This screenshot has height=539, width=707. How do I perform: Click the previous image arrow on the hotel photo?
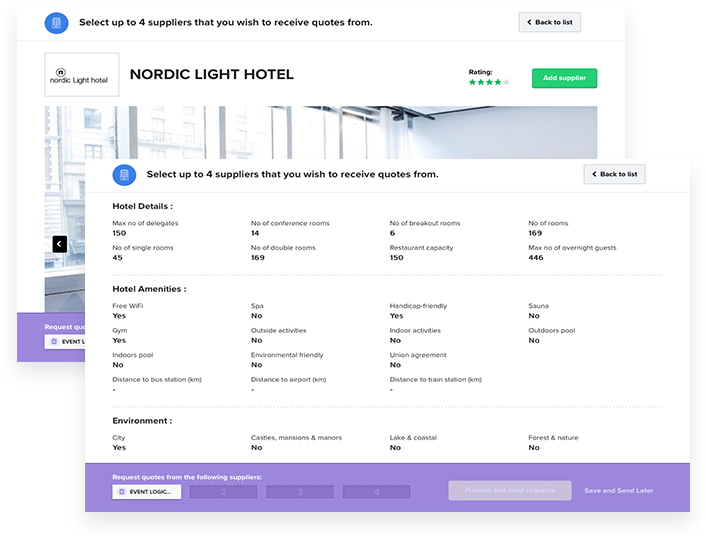coord(60,244)
